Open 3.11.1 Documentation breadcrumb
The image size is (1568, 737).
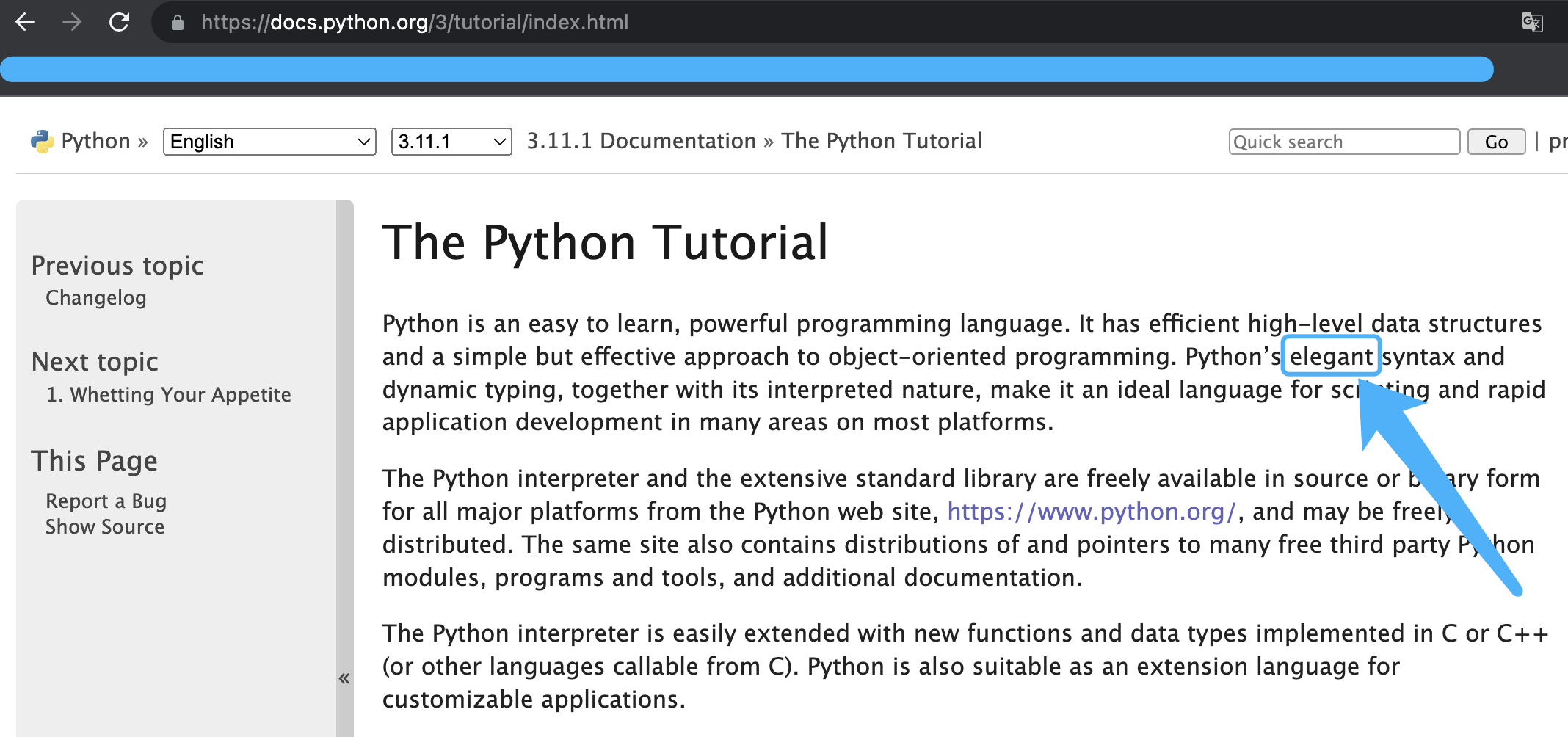[641, 141]
